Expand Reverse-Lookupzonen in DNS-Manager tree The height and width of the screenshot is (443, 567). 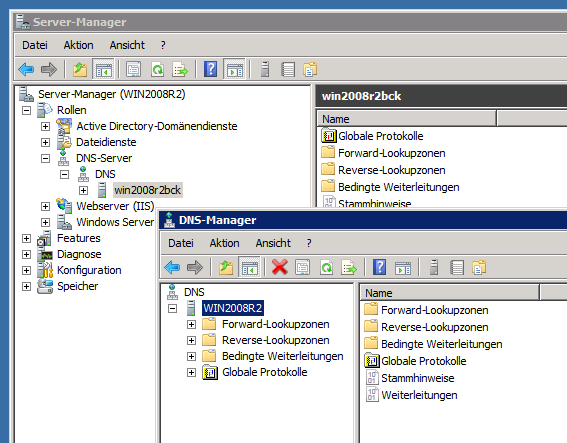(191, 340)
